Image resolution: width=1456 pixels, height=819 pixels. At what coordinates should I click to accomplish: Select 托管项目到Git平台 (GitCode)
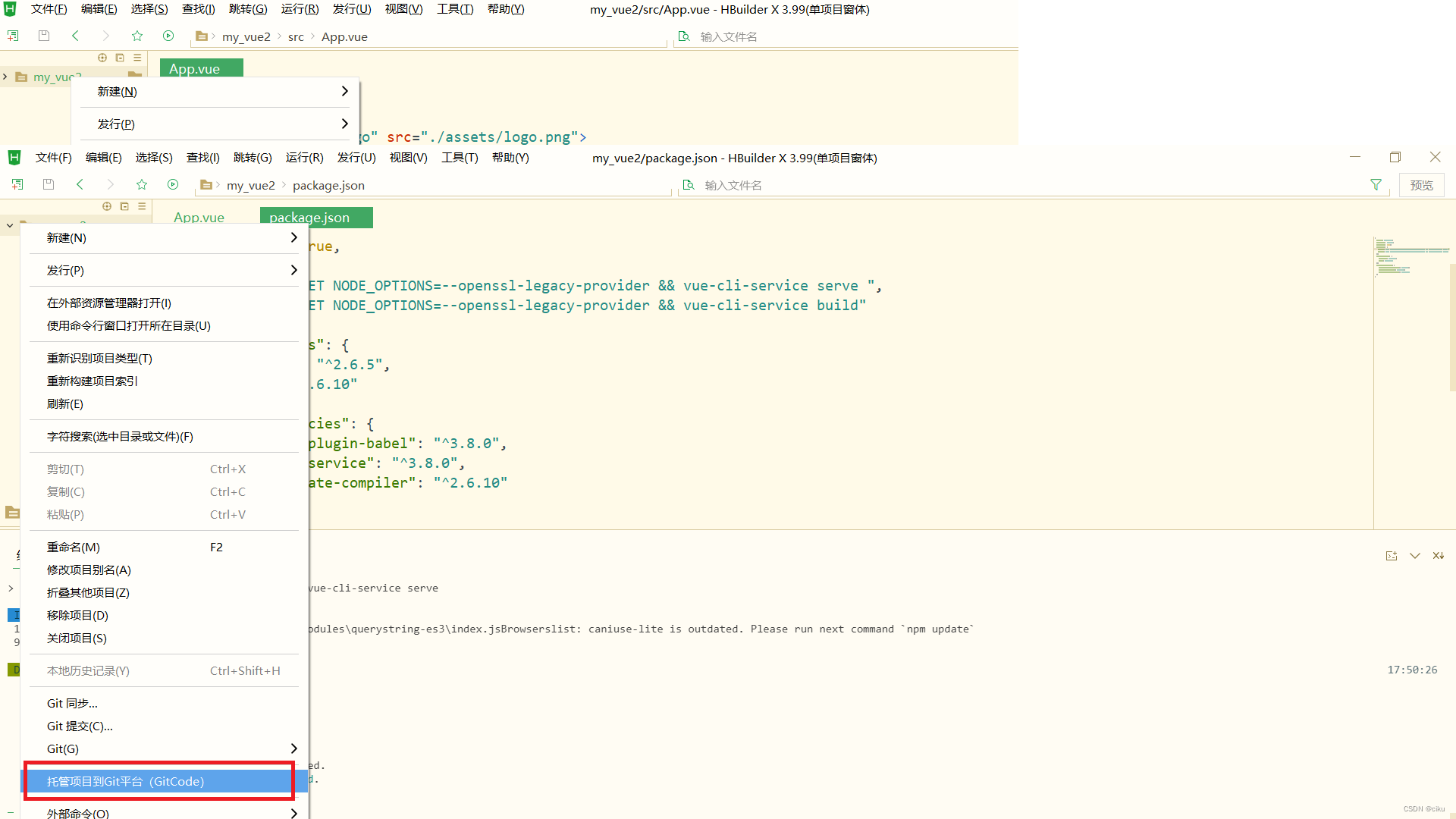pos(164,781)
